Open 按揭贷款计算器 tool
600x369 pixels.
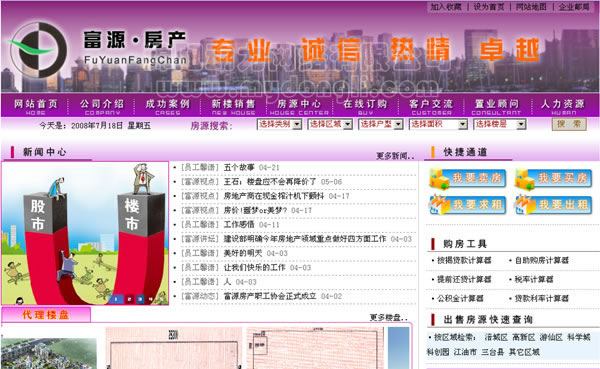[464, 260]
